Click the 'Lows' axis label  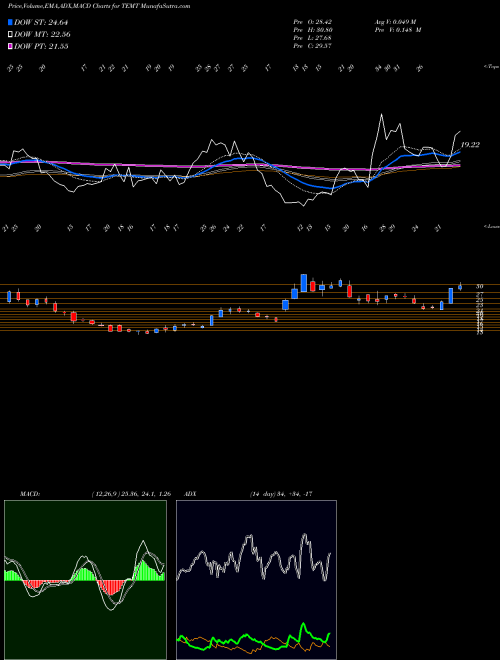[x=492, y=226]
